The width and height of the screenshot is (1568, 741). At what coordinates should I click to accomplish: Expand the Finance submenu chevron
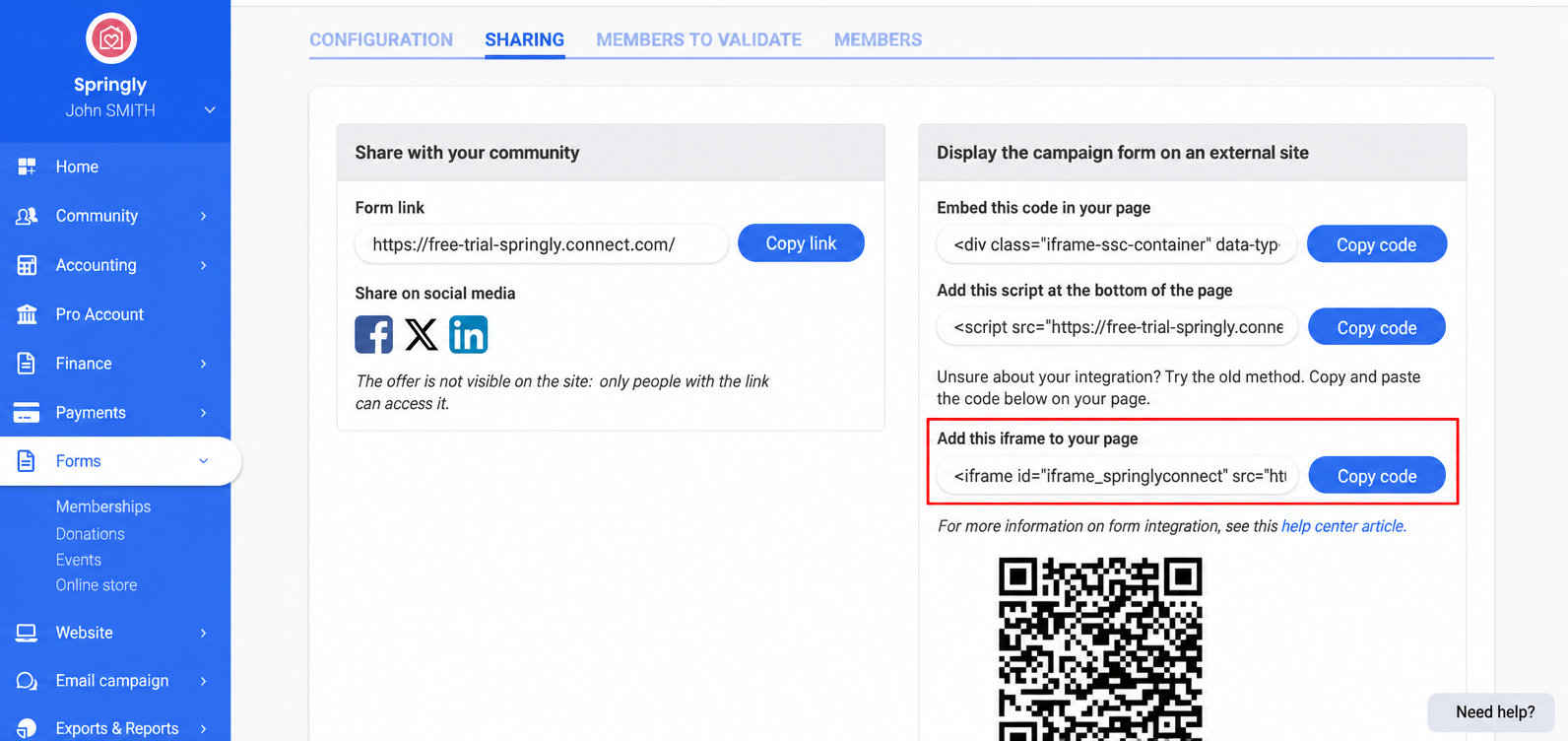click(204, 364)
